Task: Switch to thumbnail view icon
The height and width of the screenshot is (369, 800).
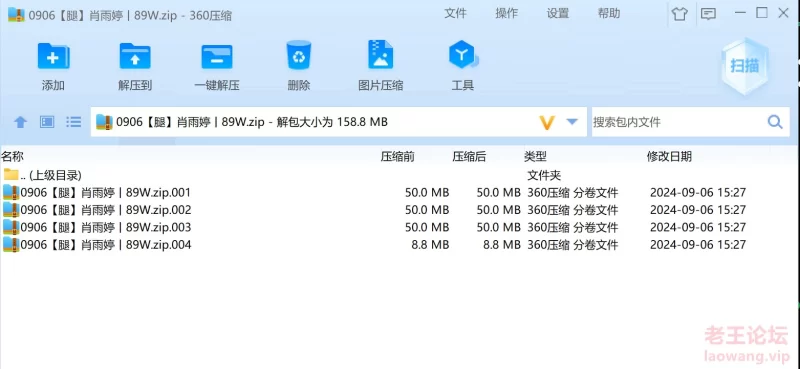Action: 47,122
